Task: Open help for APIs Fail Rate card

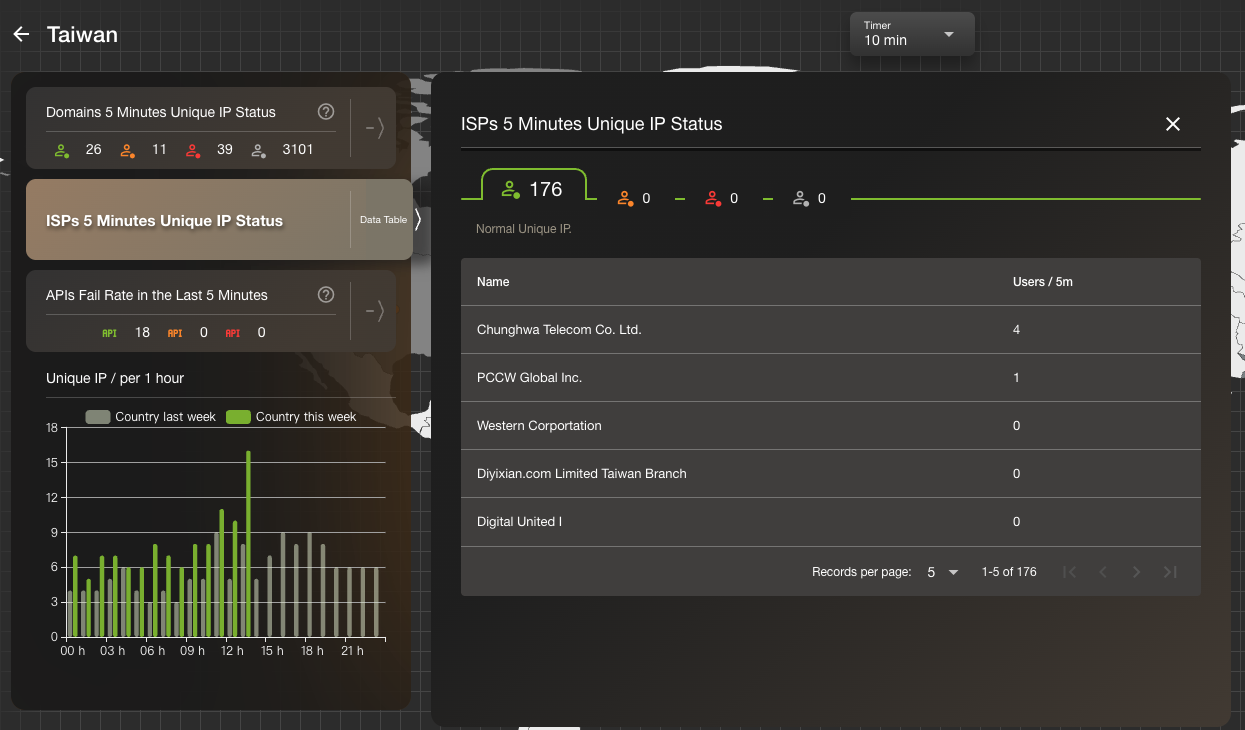Action: (325, 295)
